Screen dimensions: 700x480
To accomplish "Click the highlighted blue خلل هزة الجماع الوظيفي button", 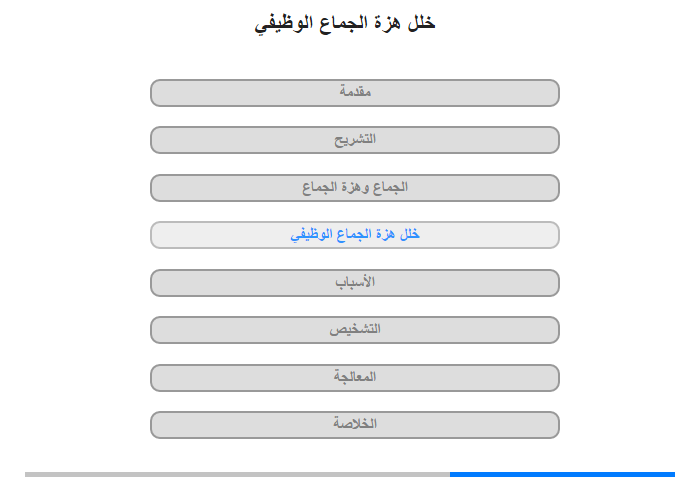I will coord(354,235).
